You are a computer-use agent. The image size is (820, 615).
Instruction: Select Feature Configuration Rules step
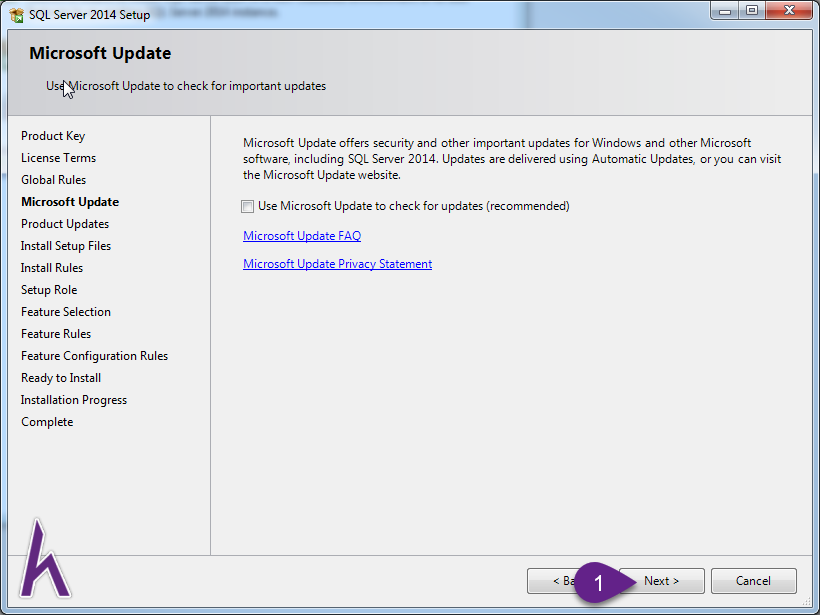coord(95,356)
